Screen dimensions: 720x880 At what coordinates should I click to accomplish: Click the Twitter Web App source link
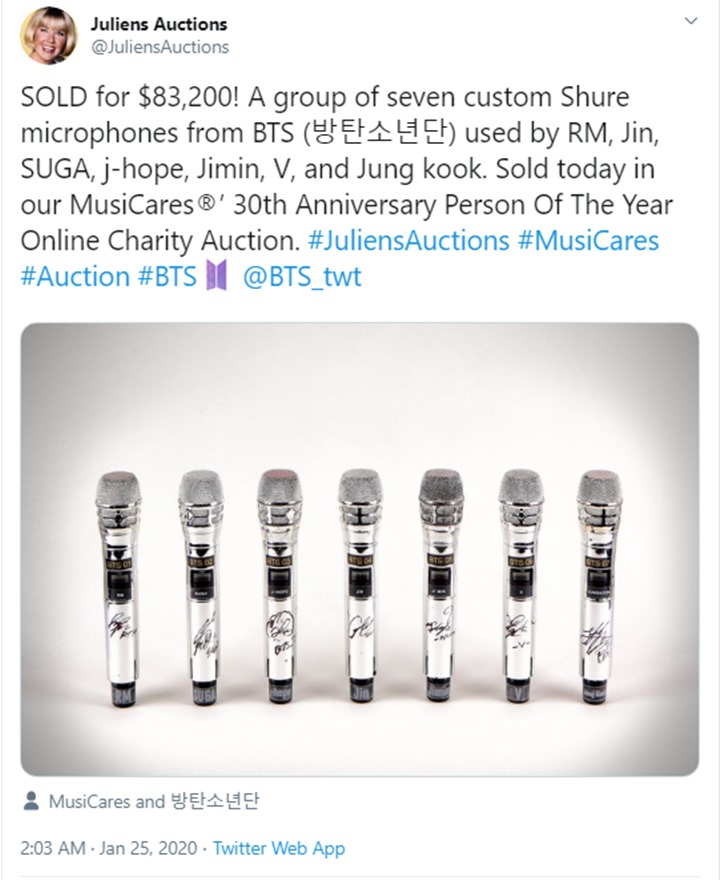[279, 848]
